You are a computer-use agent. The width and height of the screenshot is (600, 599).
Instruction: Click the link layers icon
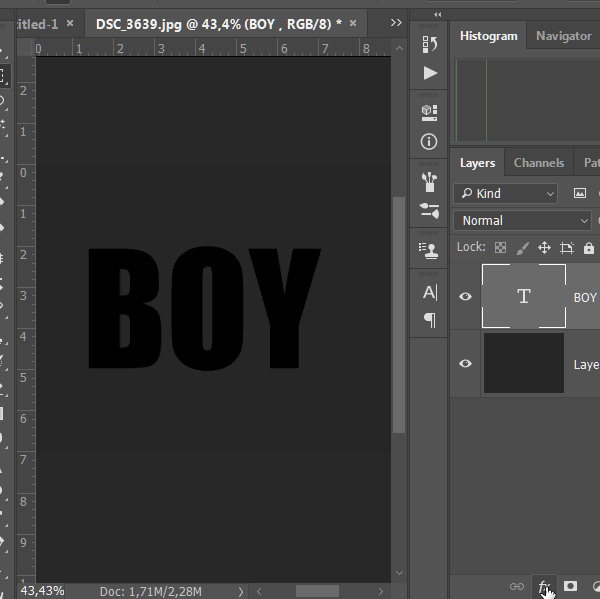coord(517,586)
